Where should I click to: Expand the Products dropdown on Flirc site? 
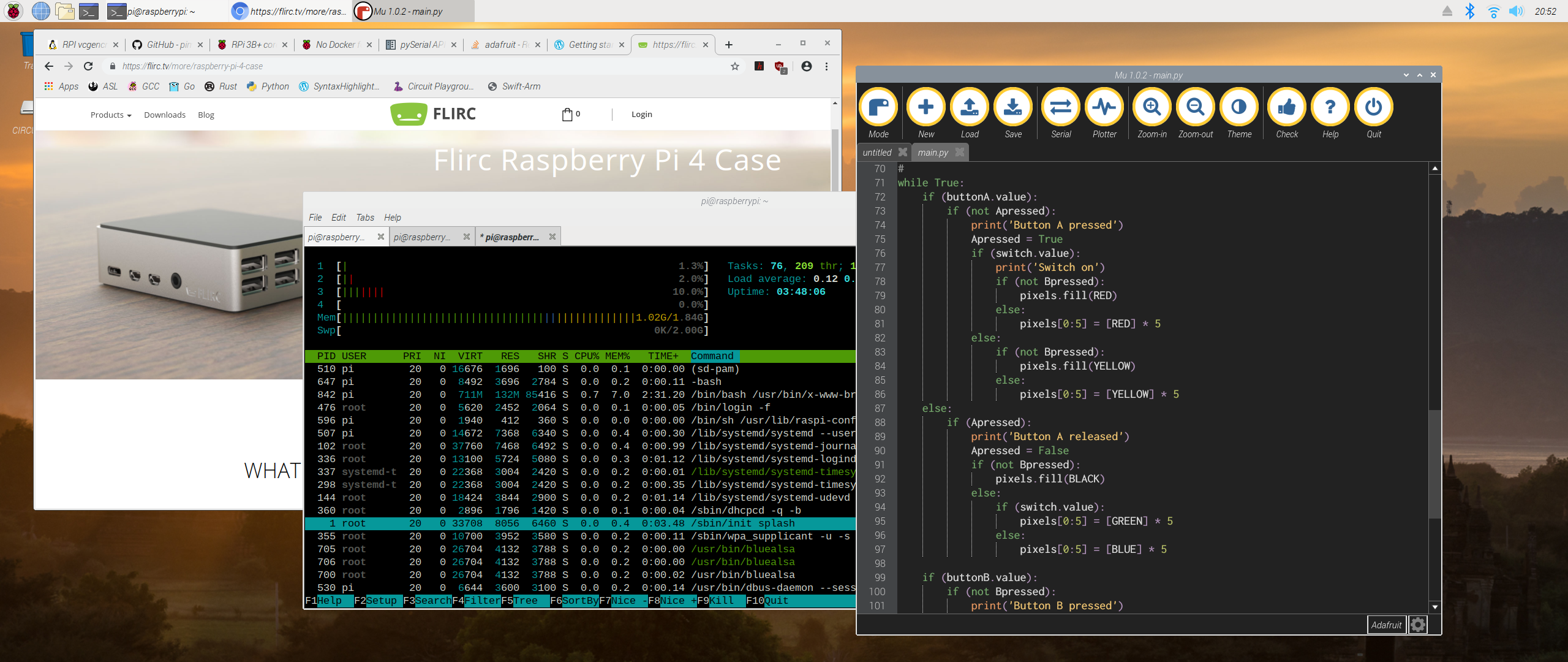point(111,115)
